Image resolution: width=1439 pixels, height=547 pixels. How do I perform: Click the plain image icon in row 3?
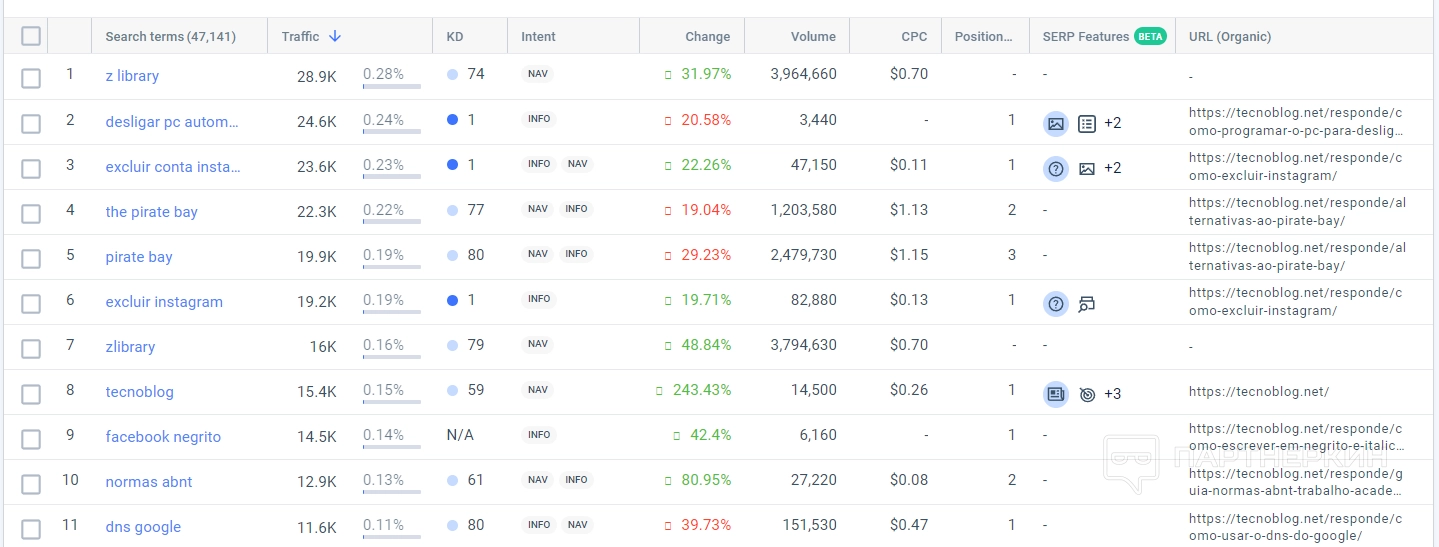tap(1087, 168)
